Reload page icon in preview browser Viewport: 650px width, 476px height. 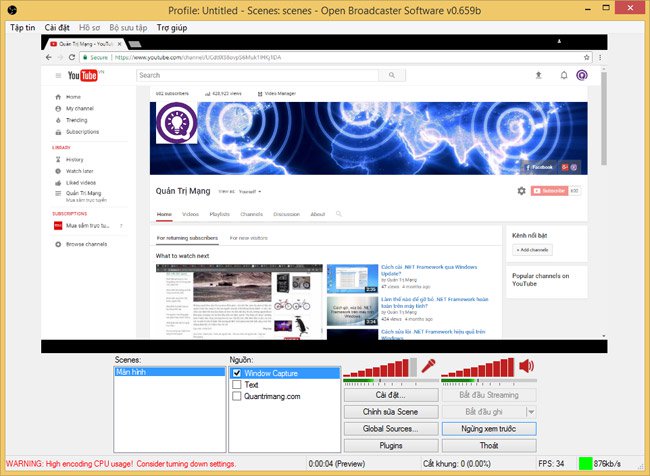(72, 57)
